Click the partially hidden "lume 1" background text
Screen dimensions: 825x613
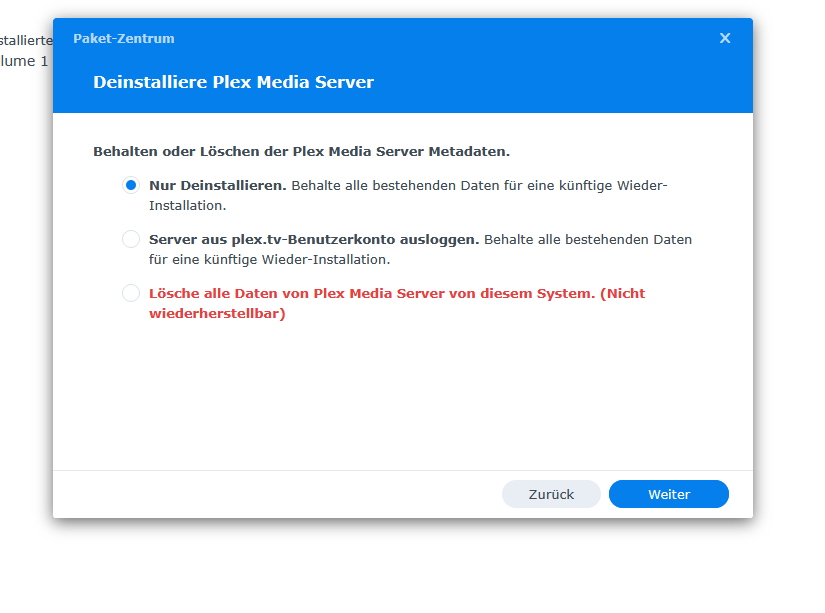pyautogui.click(x=25, y=62)
